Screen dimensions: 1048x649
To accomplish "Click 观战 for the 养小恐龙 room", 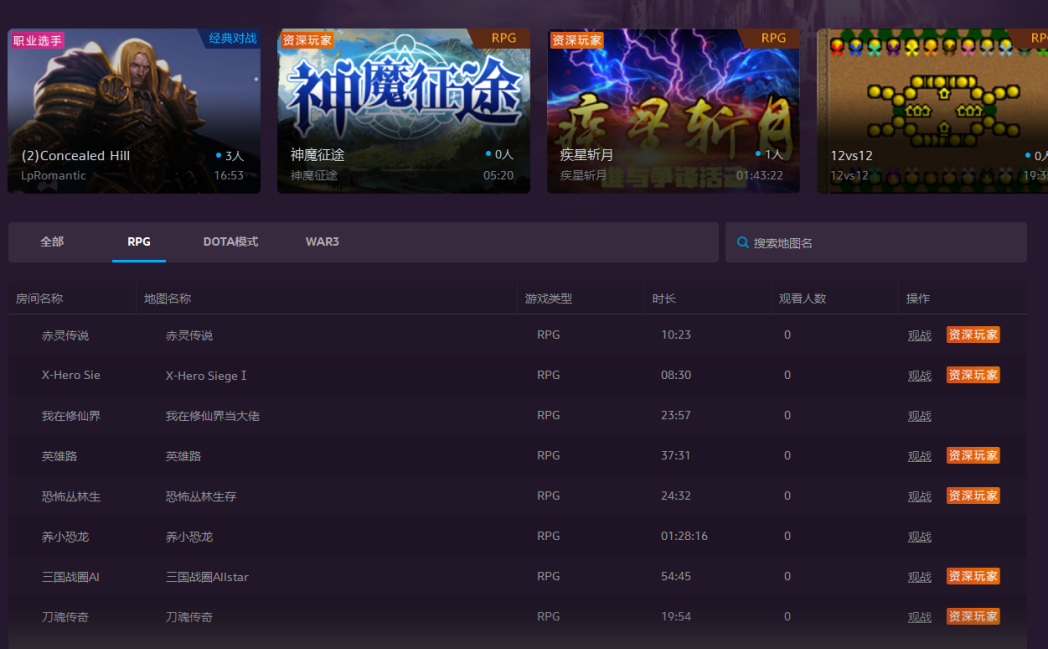I will (920, 537).
